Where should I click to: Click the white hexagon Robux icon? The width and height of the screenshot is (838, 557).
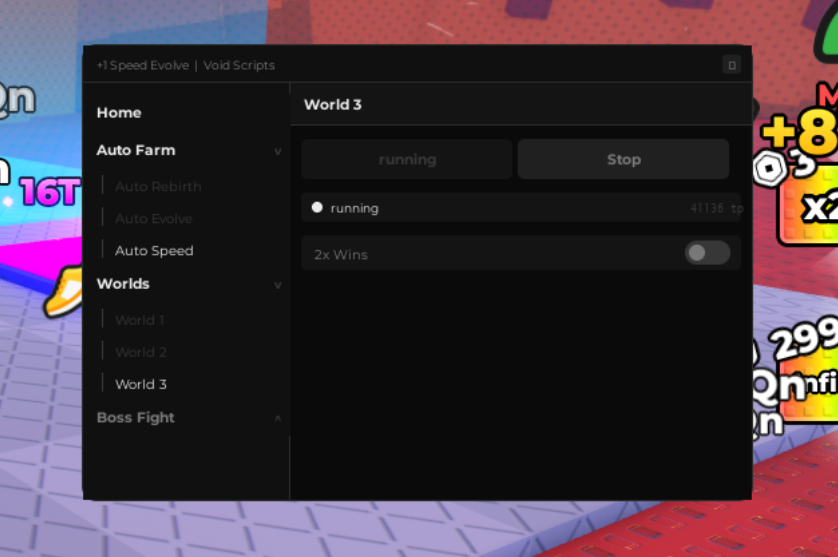click(770, 169)
